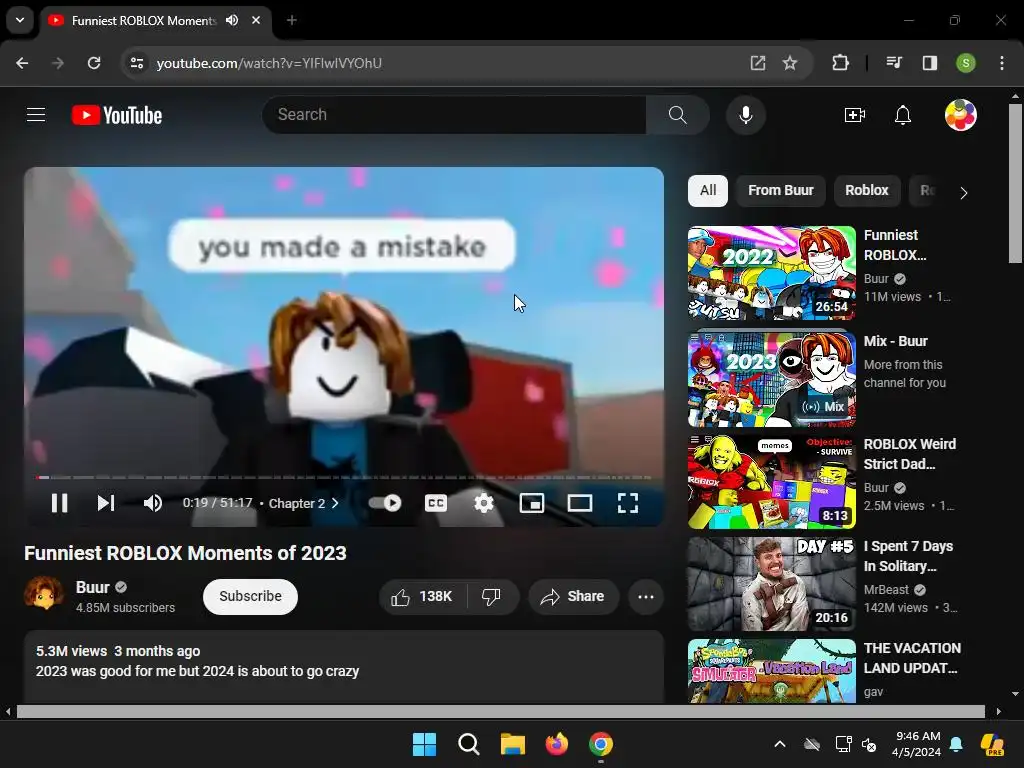
Task: Open Chrome extensions puzzle icon
Action: (x=840, y=63)
